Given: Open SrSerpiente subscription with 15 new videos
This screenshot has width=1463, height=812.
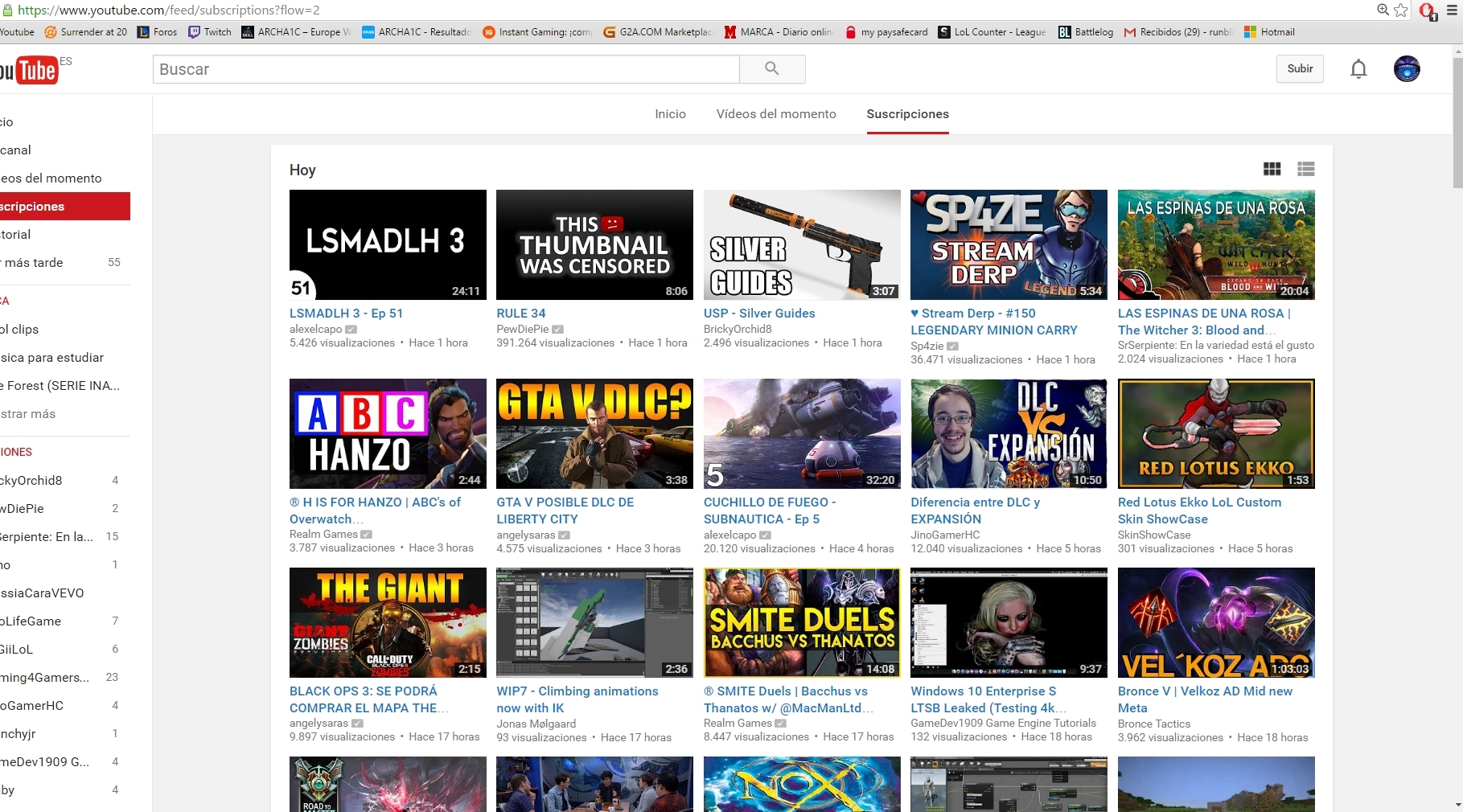Looking at the screenshot, I should click(64, 537).
